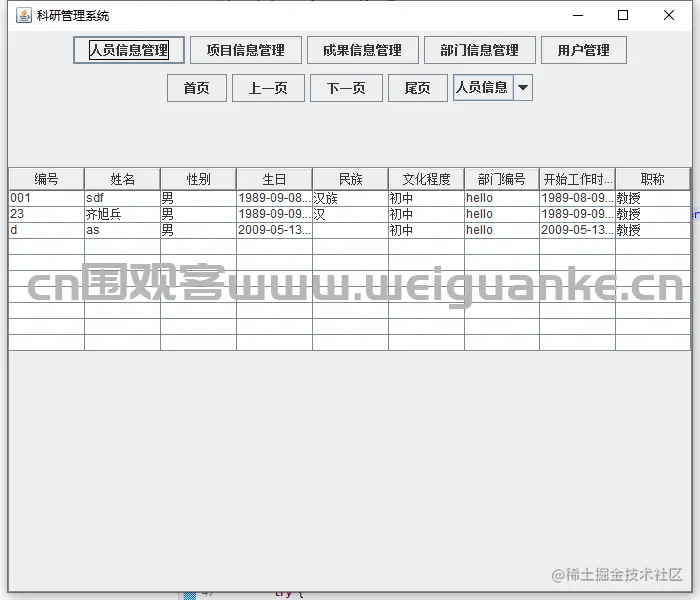Jump to 尾页 last page

click(417, 88)
